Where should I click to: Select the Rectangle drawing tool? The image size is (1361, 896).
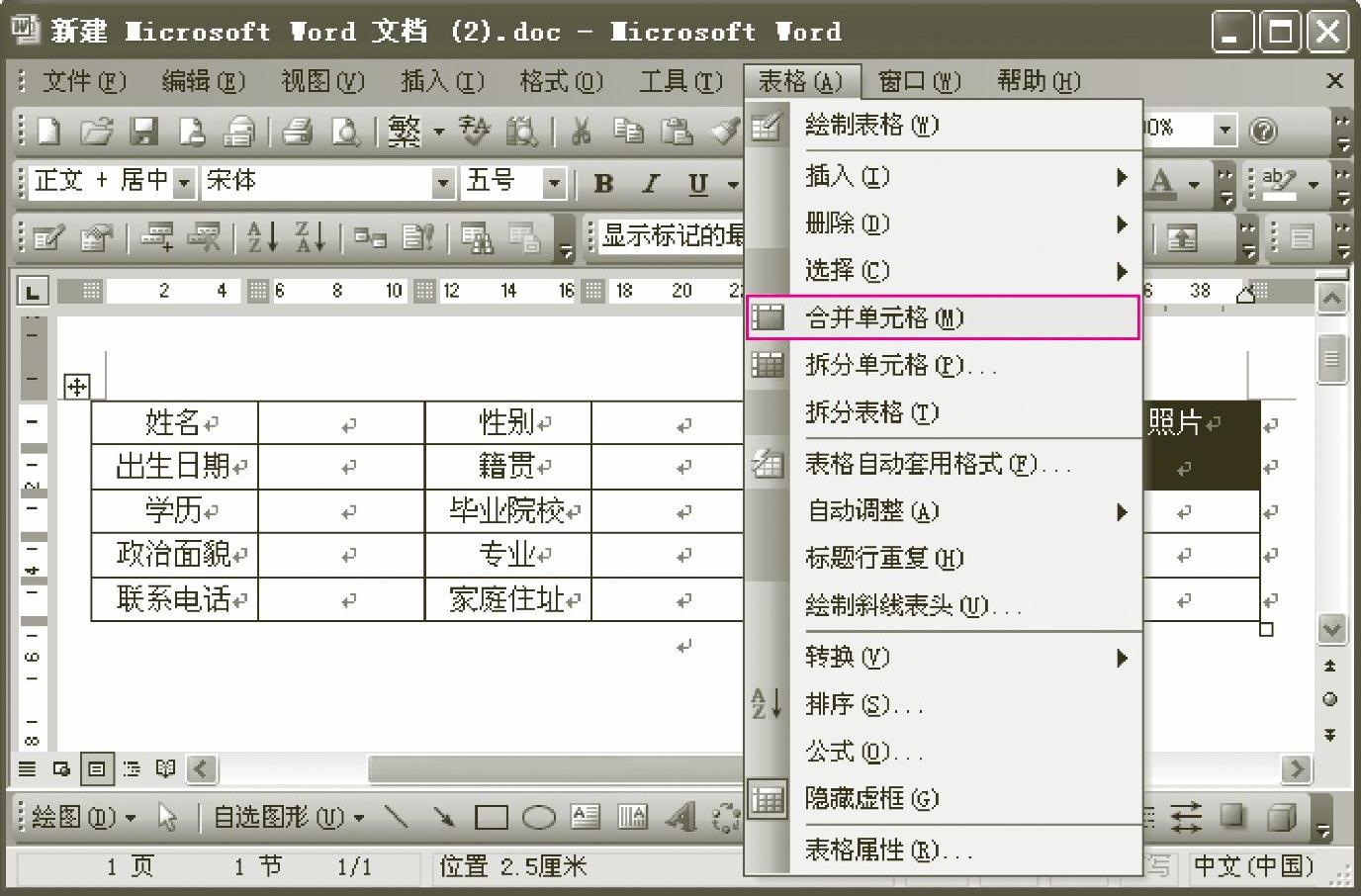click(492, 817)
